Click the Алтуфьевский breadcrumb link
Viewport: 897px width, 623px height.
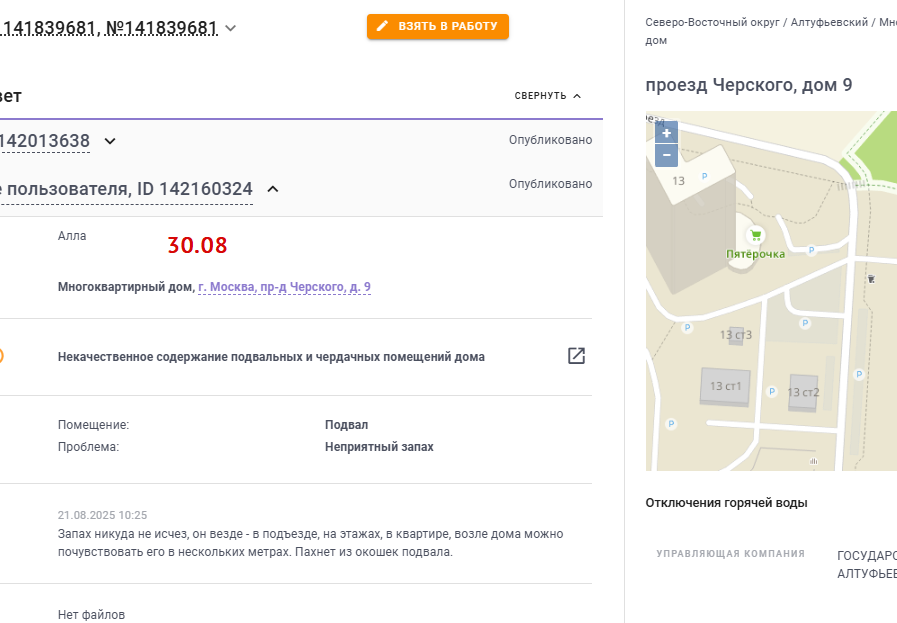coord(829,22)
